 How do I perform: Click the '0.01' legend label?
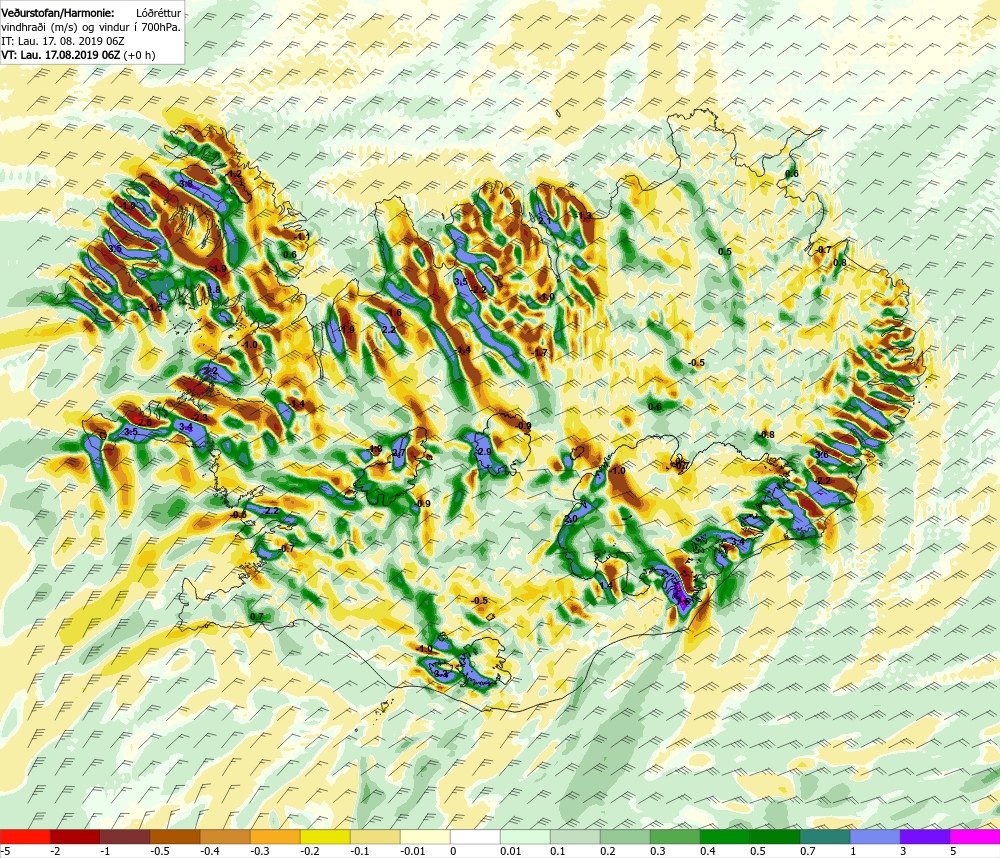[x=511, y=851]
